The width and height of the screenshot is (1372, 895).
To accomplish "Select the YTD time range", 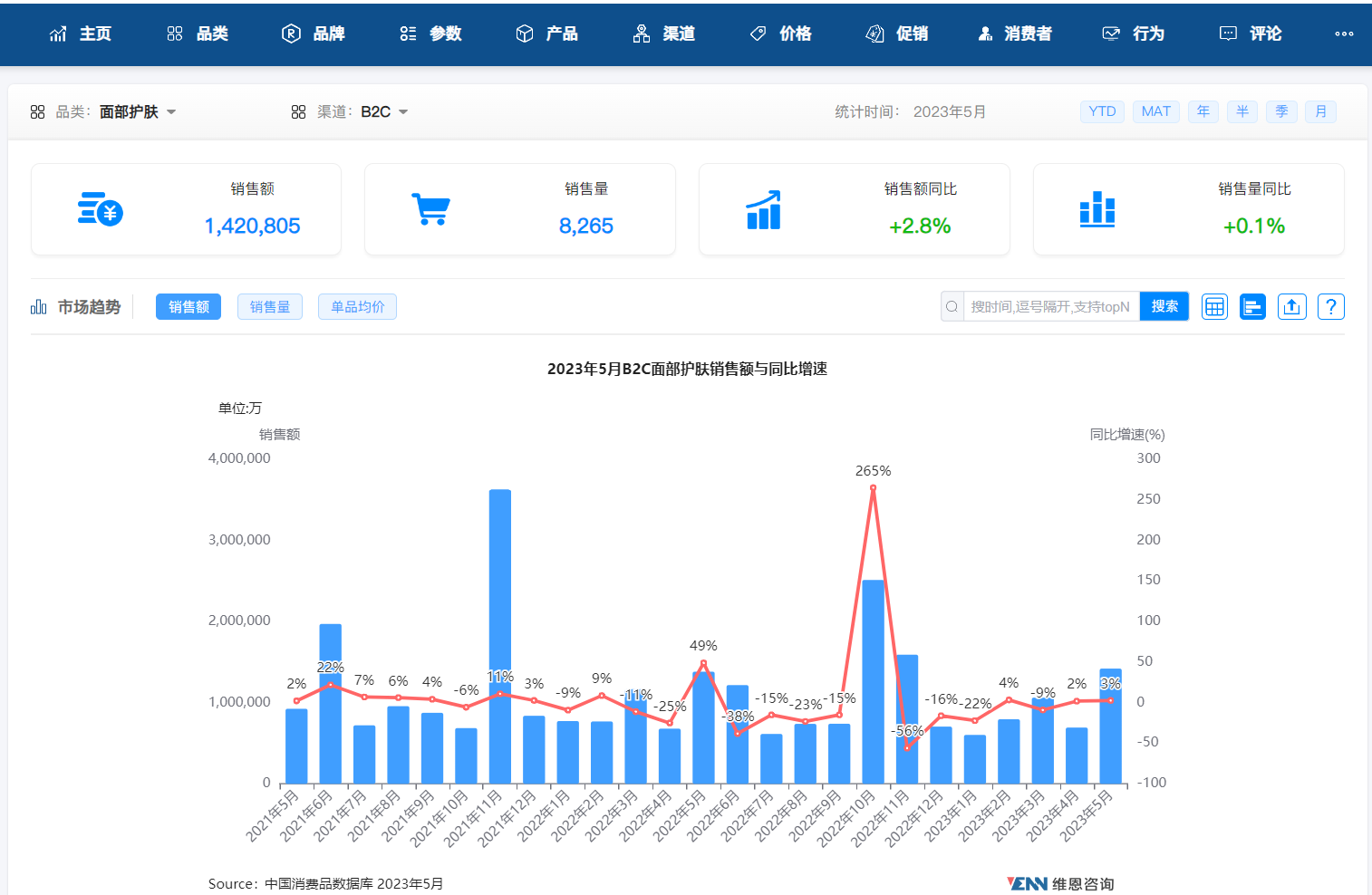I will 1102,111.
